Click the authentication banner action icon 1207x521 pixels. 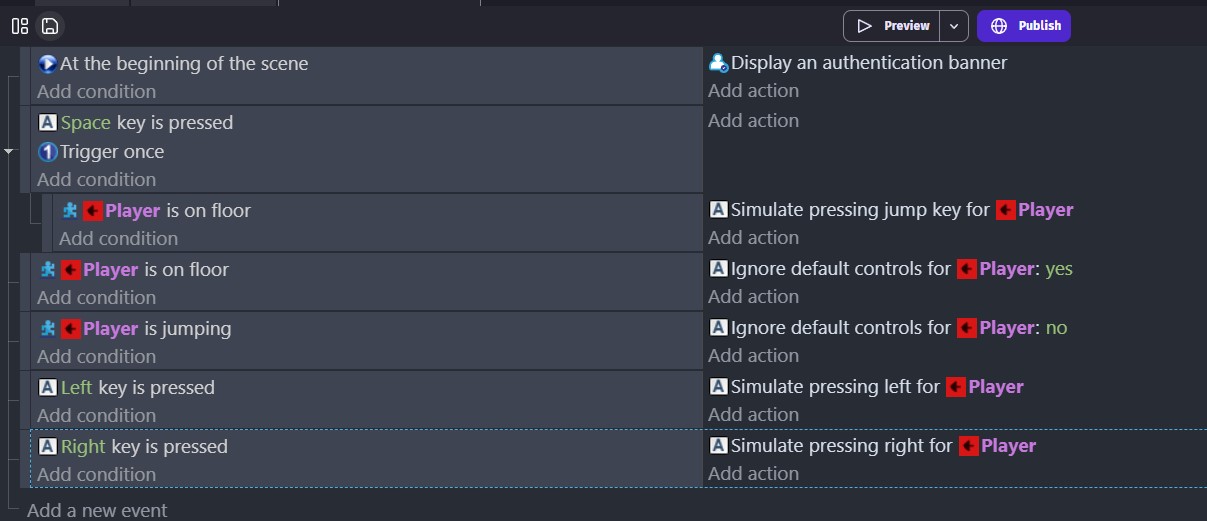click(718, 63)
